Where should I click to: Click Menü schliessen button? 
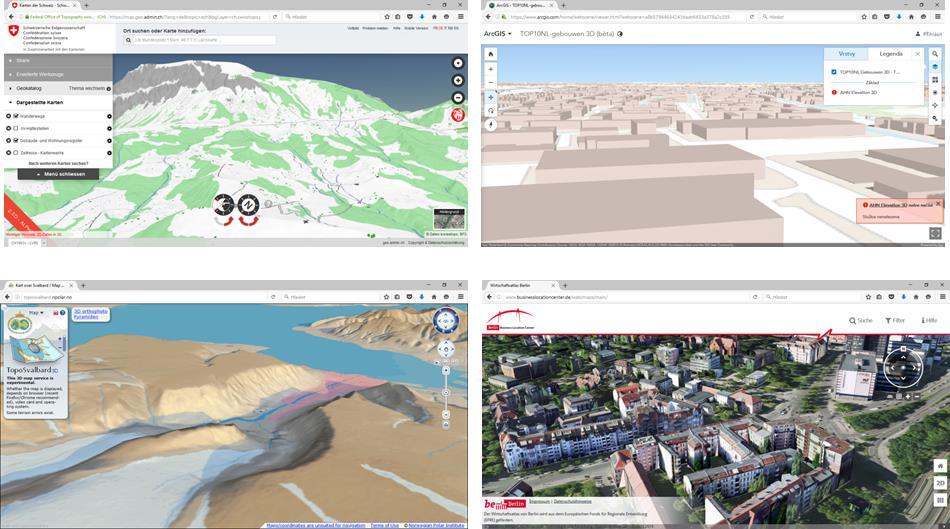[58, 174]
